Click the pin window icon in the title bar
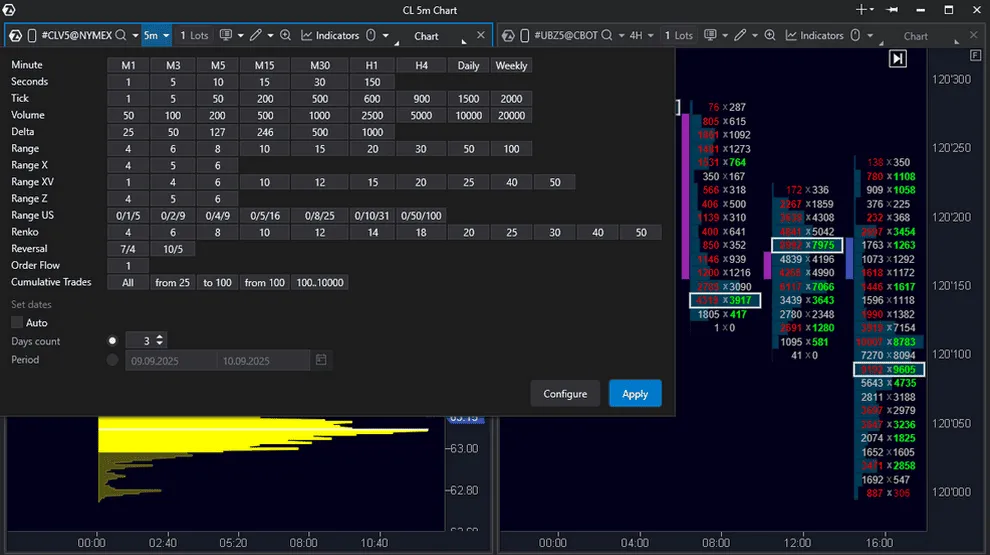The image size is (990, 555). (892, 10)
